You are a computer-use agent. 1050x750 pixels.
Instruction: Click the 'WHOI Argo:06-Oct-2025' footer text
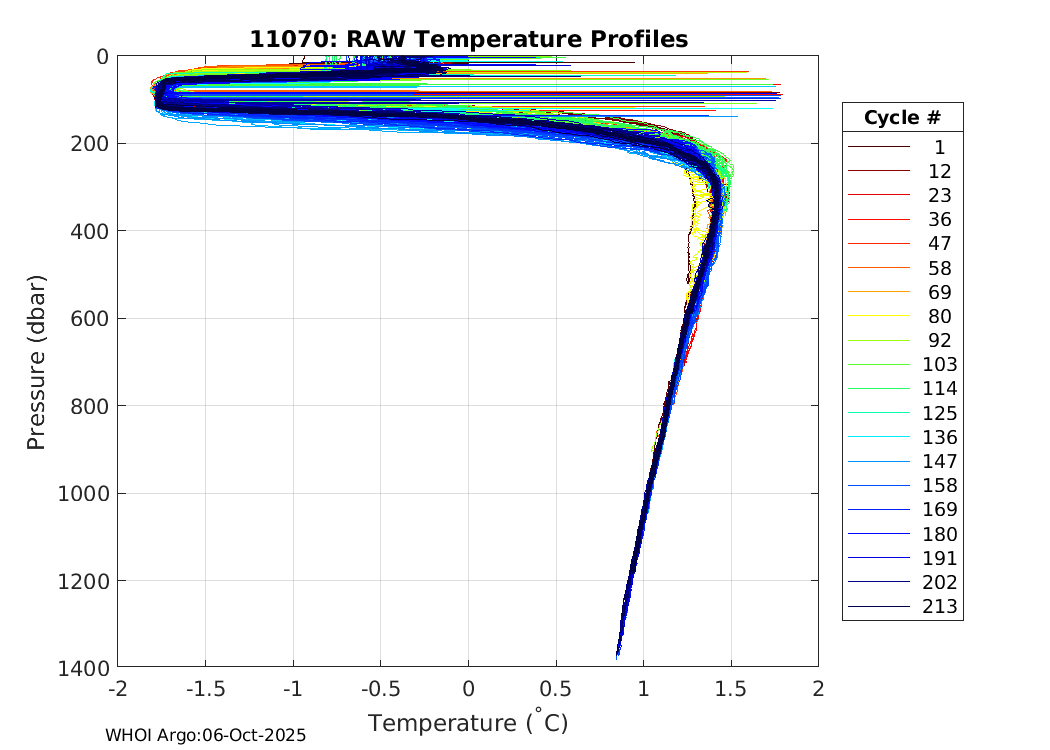[x=206, y=735]
